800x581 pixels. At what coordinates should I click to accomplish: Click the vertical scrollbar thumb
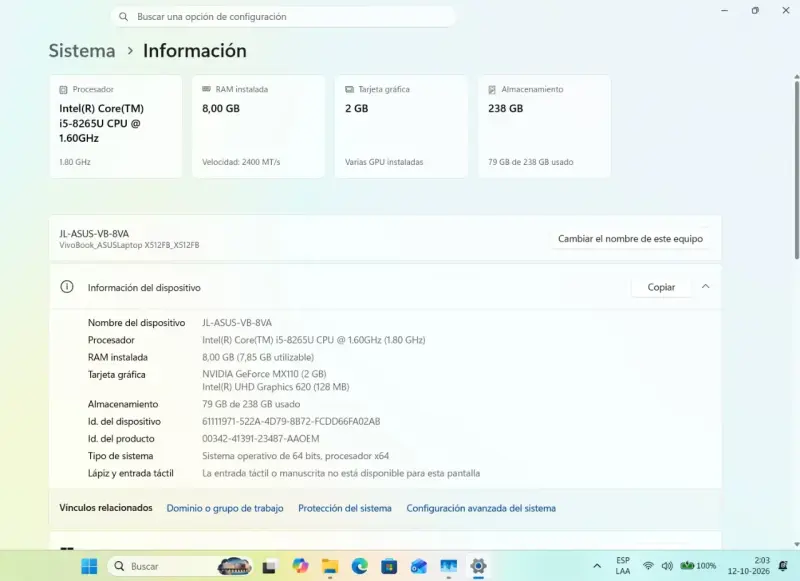[x=796, y=168]
